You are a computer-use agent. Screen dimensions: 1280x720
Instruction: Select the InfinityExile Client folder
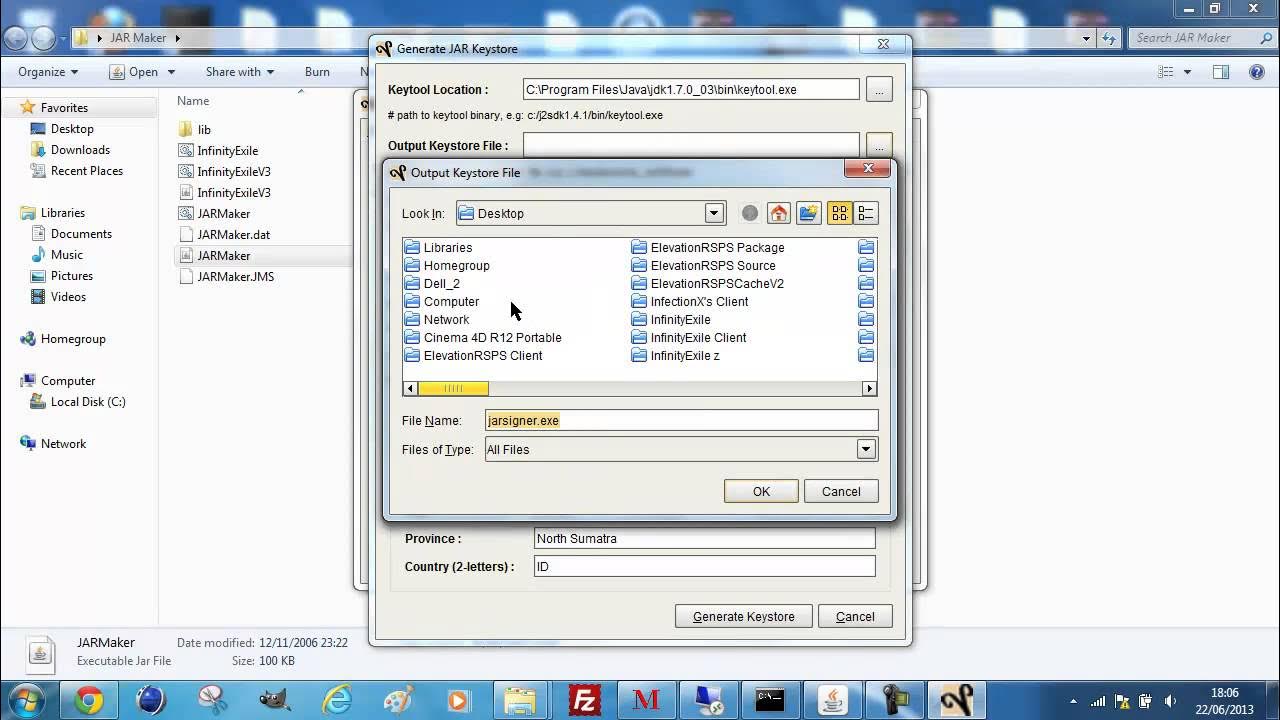(689, 337)
